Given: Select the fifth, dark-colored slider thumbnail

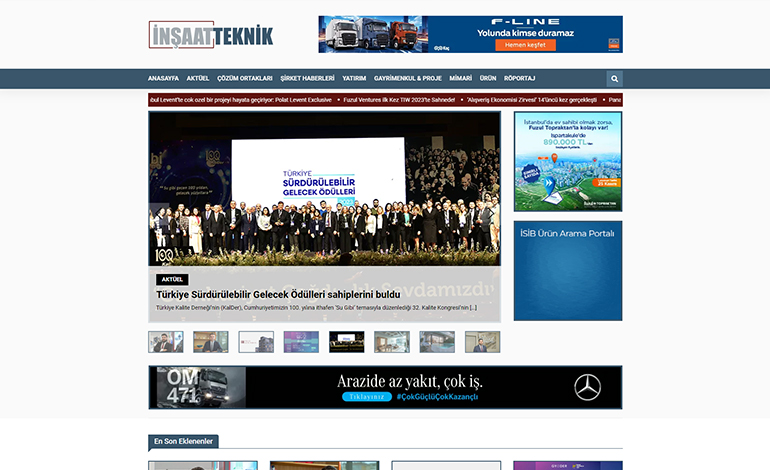Looking at the screenshot, I should 347,342.
